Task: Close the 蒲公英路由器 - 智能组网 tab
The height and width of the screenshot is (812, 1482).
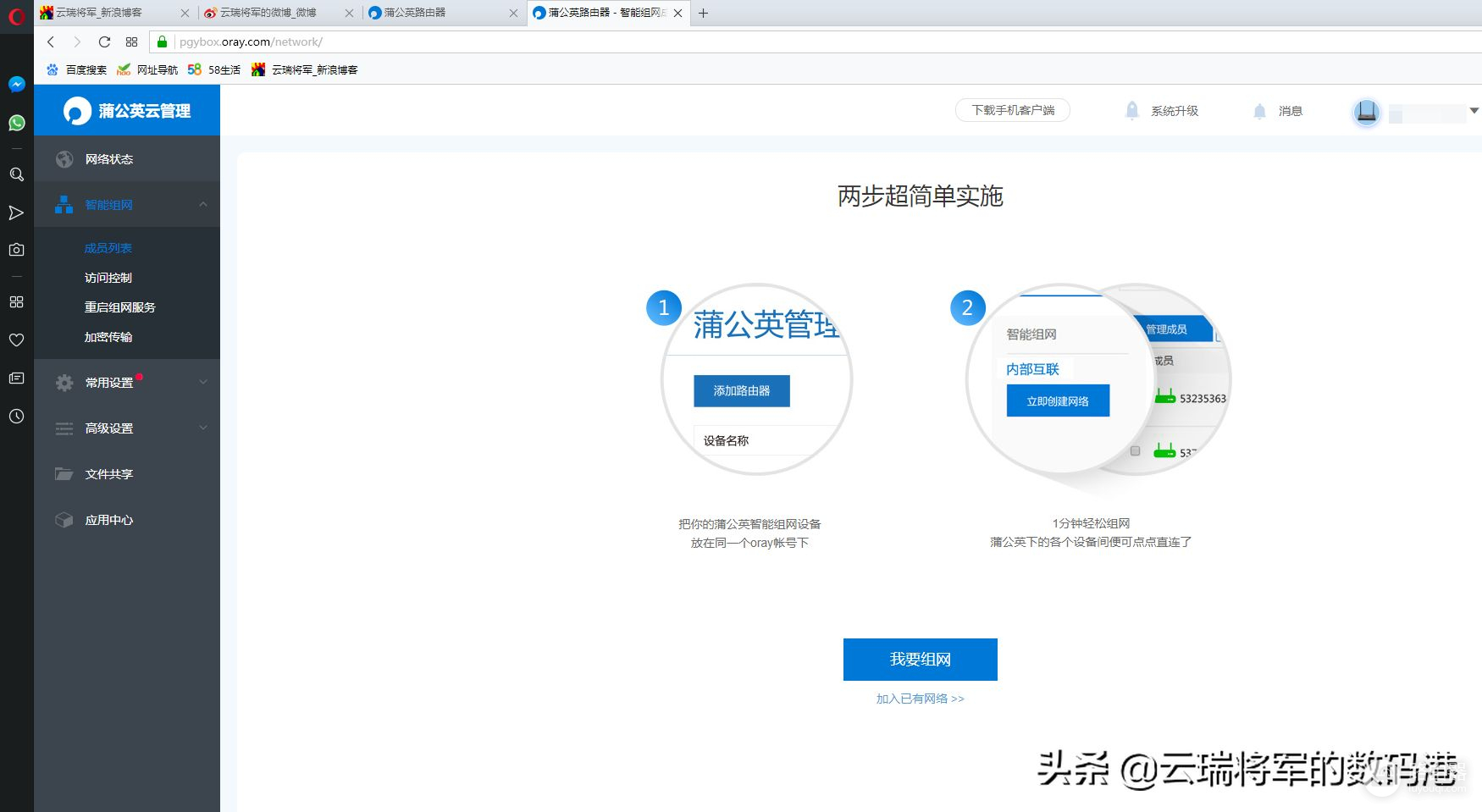Action: (677, 13)
